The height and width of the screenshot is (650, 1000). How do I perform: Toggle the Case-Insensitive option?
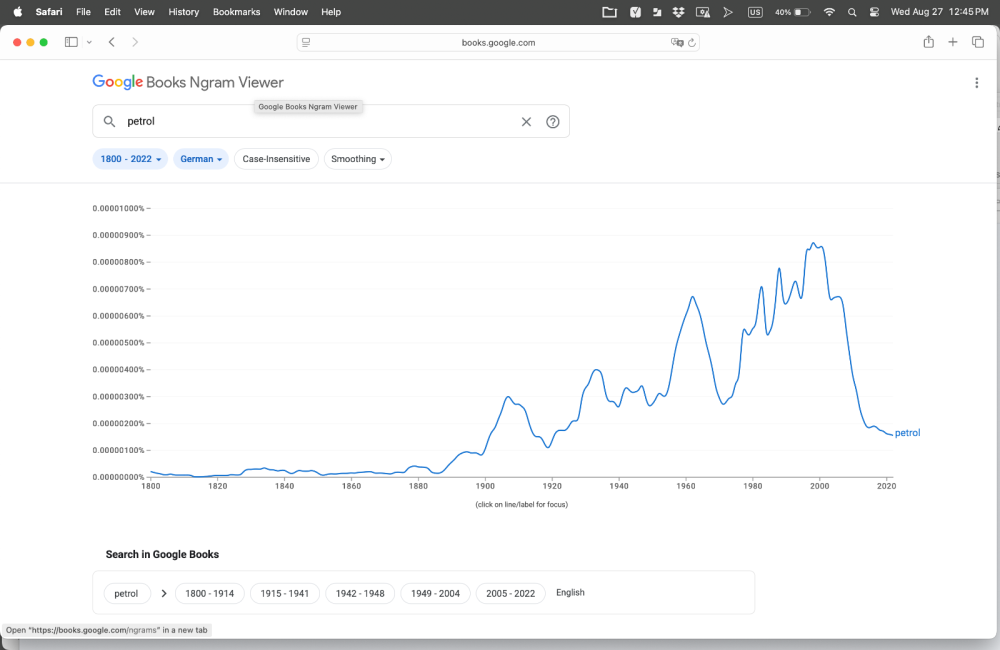coord(276,159)
